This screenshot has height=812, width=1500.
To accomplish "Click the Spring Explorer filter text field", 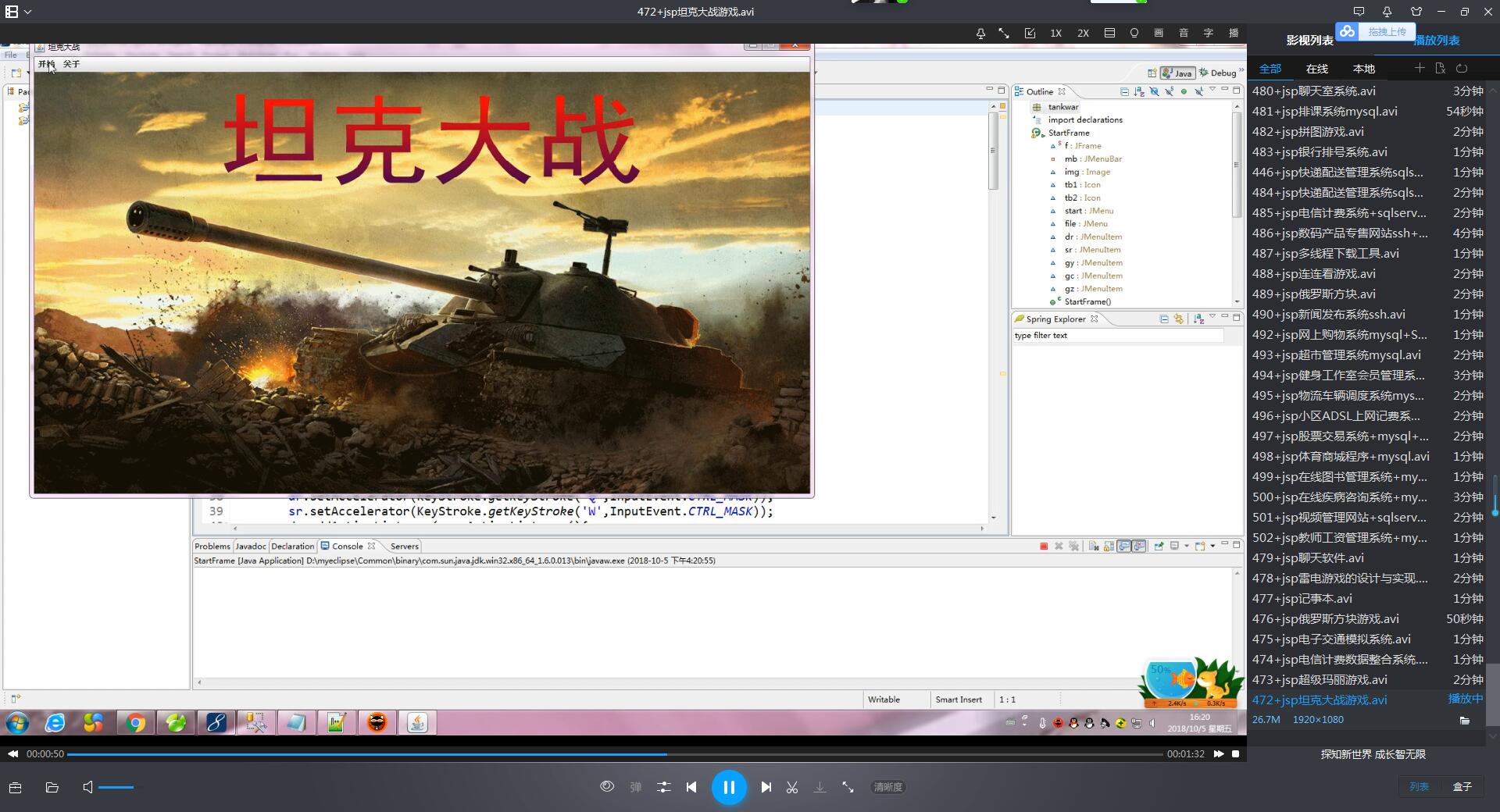I will coord(1118,336).
